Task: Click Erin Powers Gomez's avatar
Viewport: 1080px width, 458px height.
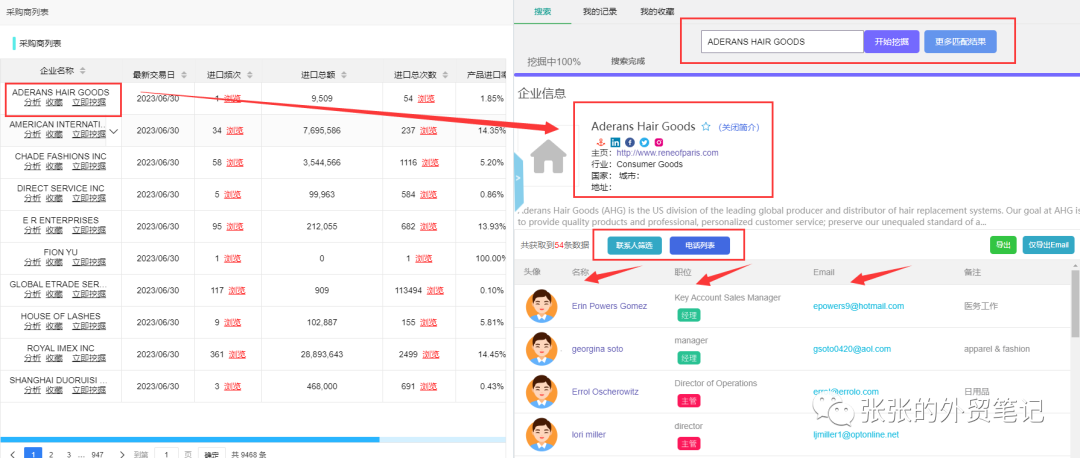Action: [x=541, y=306]
